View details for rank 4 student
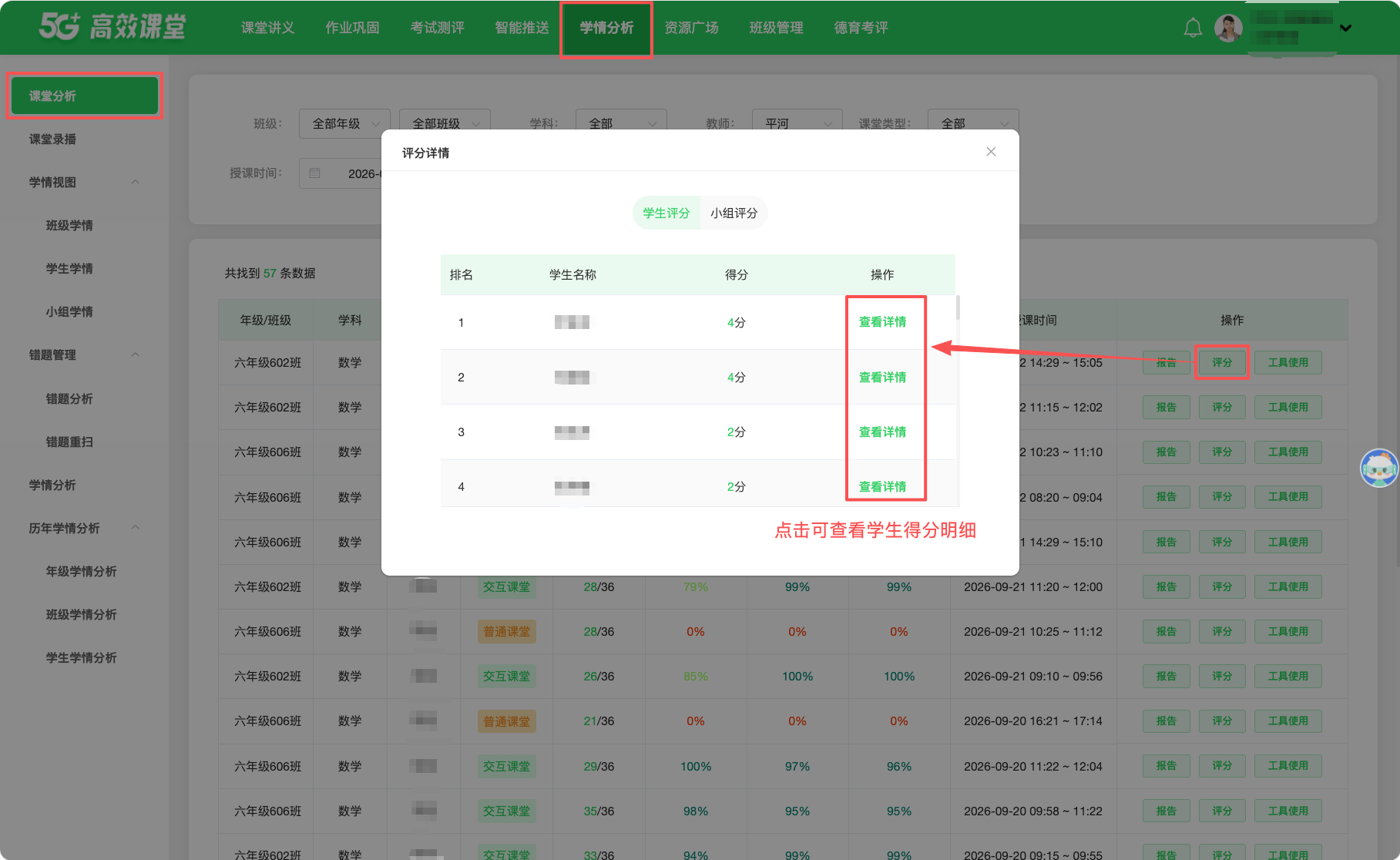 point(882,486)
